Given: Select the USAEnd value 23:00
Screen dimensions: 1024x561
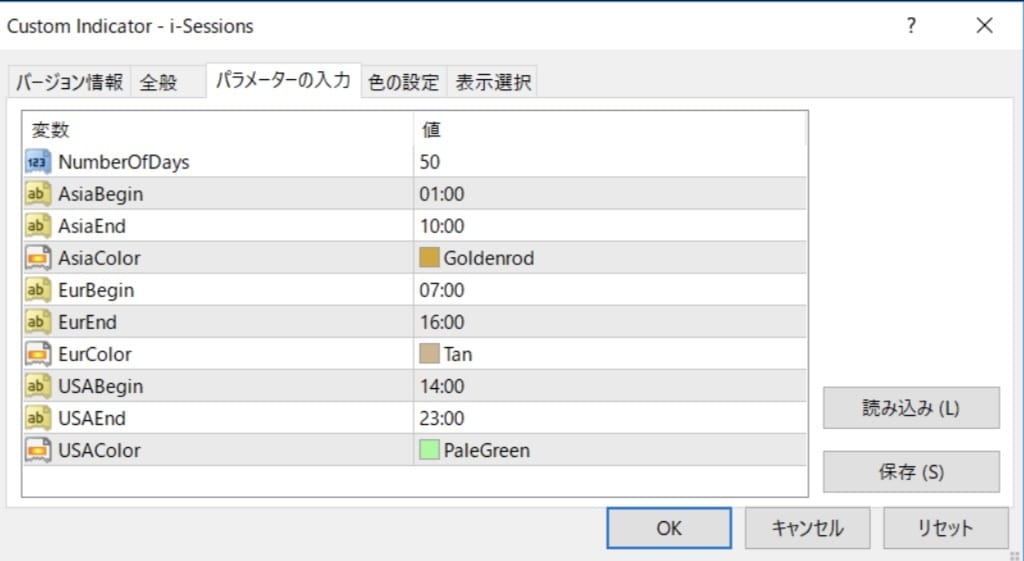Looking at the screenshot, I should [x=442, y=418].
